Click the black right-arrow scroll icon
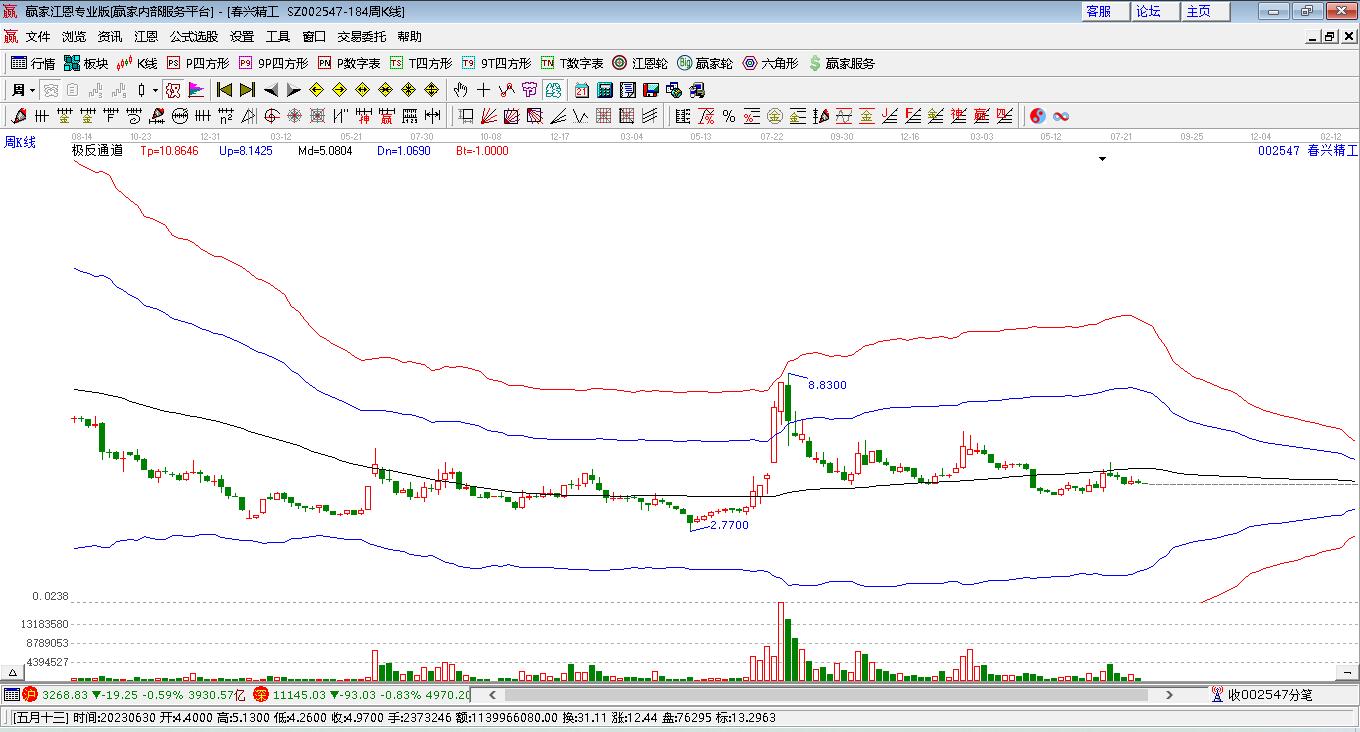1360x732 pixels. point(293,90)
